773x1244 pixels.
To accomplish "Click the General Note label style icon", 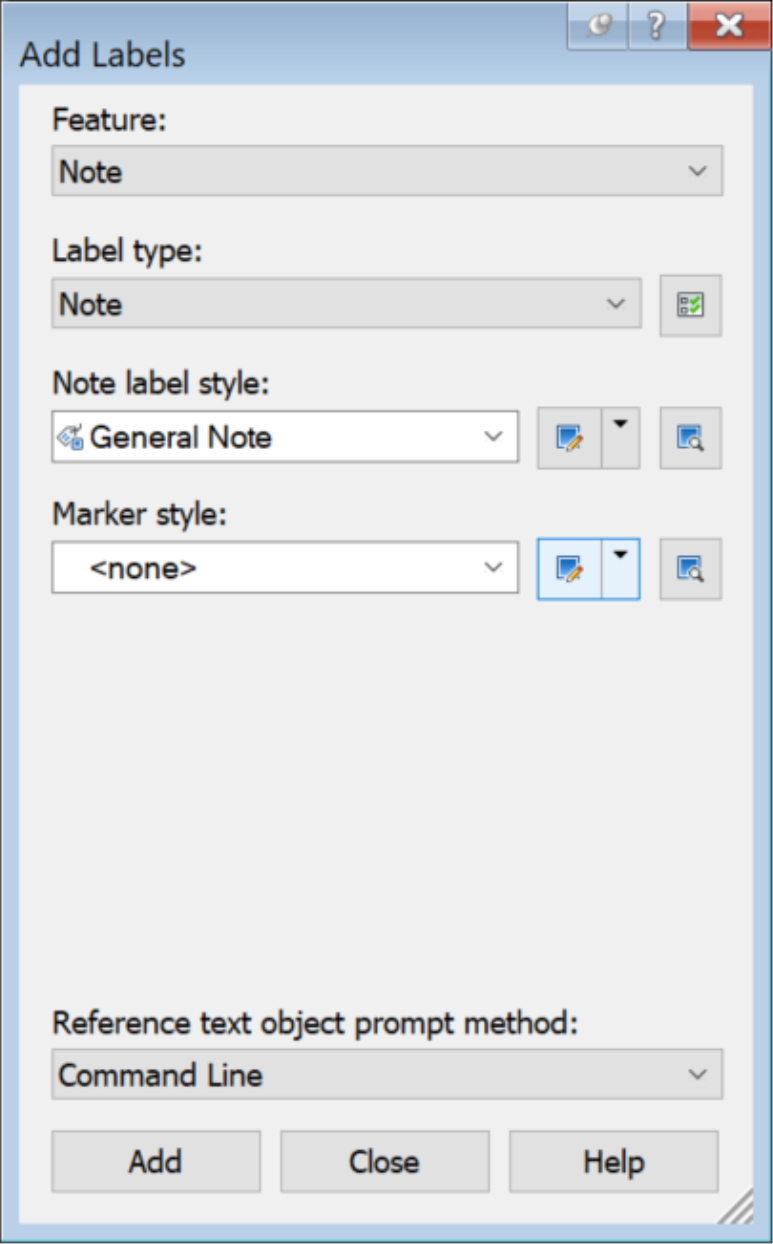I will 70,437.
